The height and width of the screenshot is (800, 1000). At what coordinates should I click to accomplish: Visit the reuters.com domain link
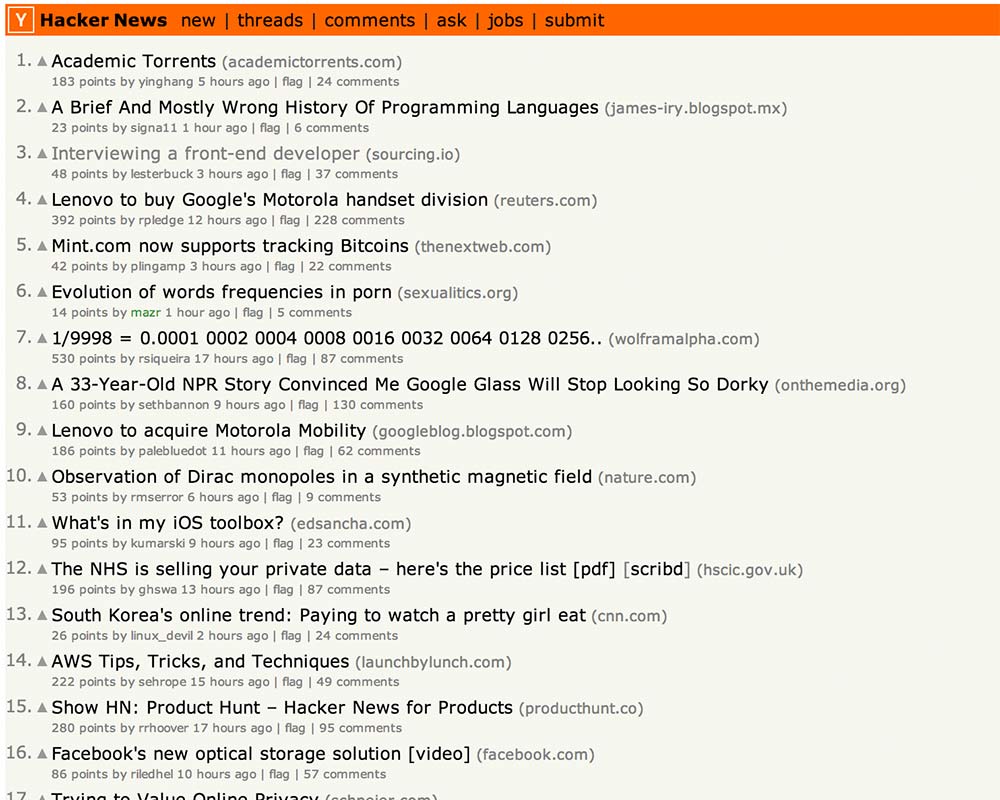point(545,200)
